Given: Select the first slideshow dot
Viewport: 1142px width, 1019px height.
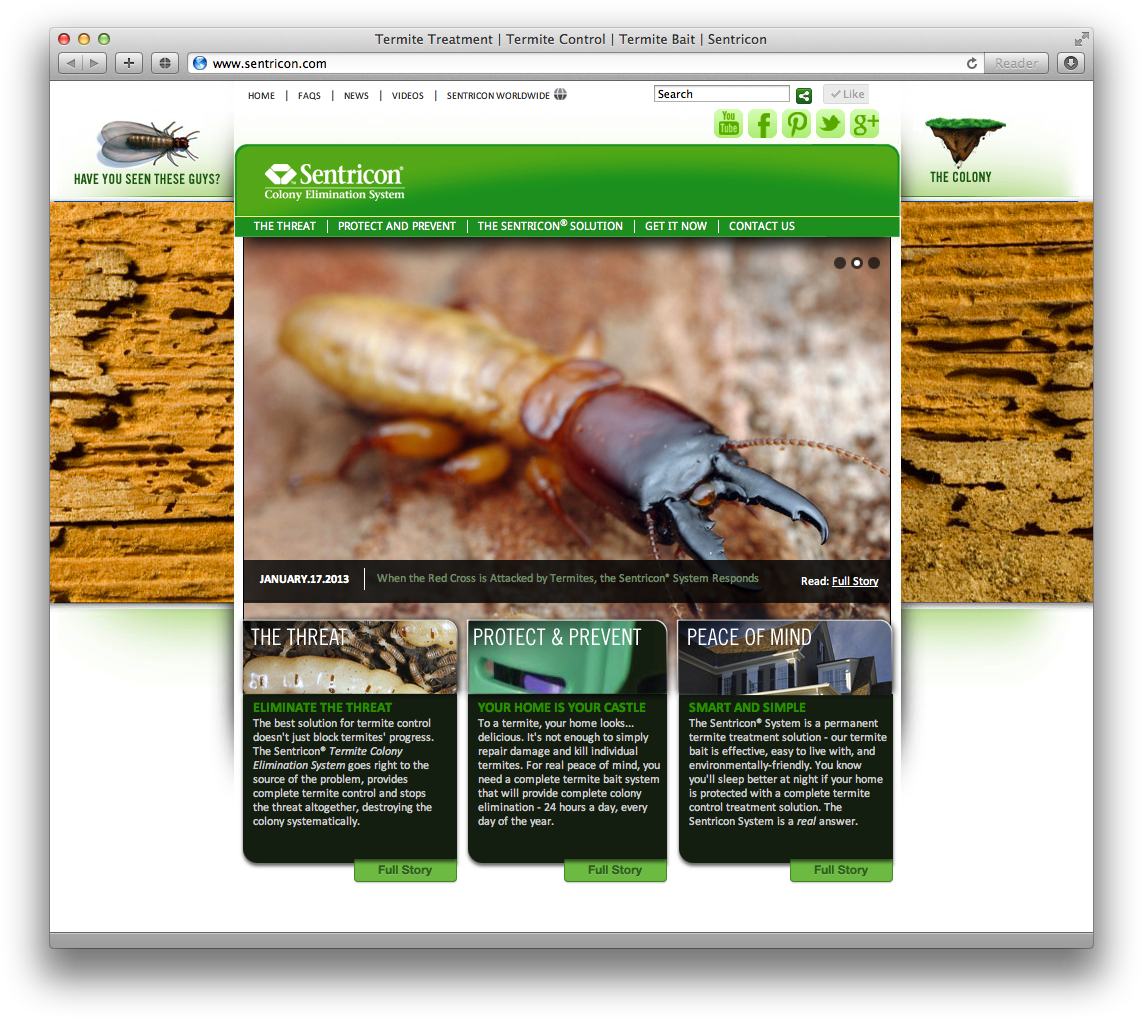Looking at the screenshot, I should [840, 263].
